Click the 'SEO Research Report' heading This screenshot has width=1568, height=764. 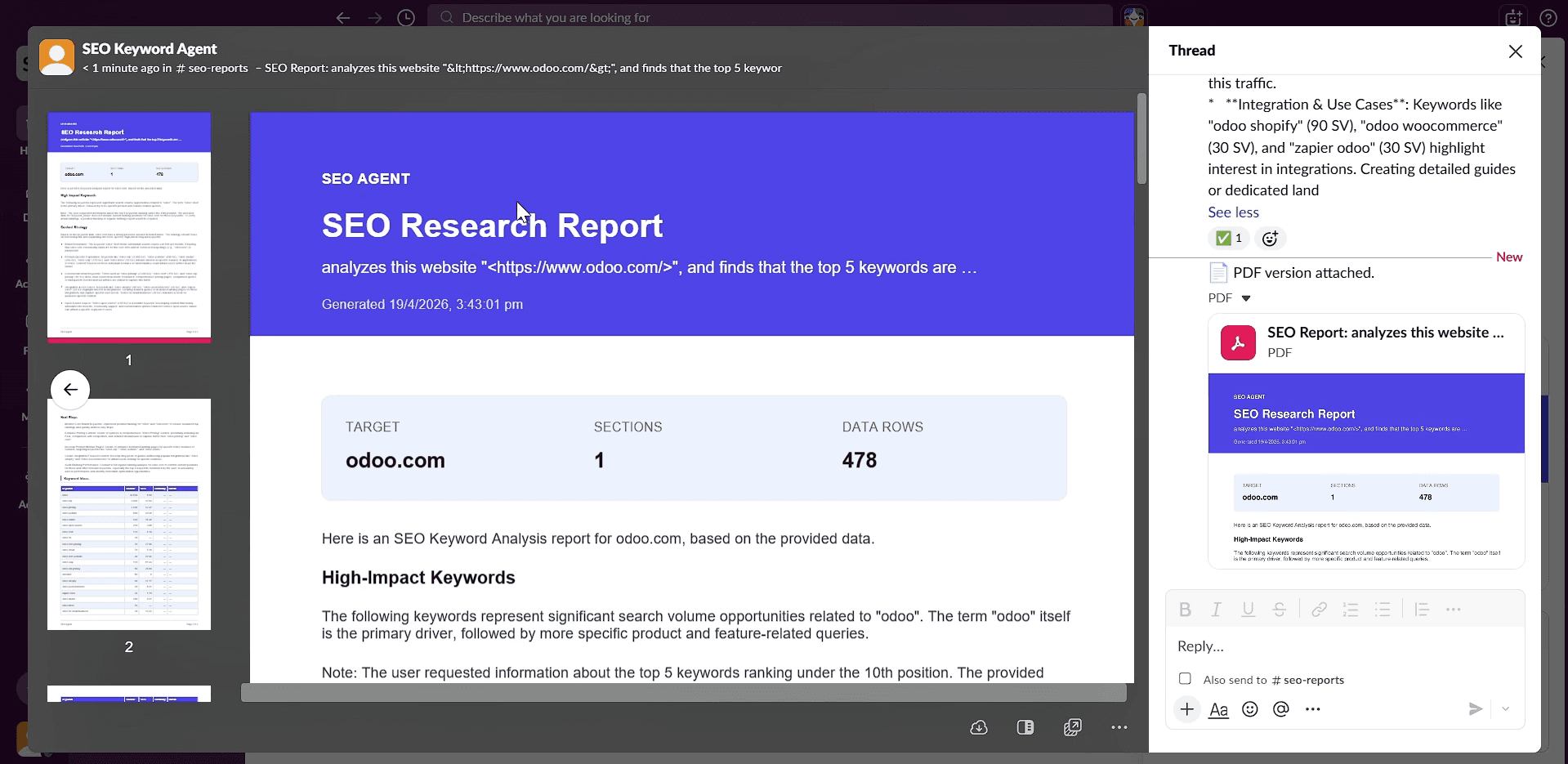(x=492, y=226)
